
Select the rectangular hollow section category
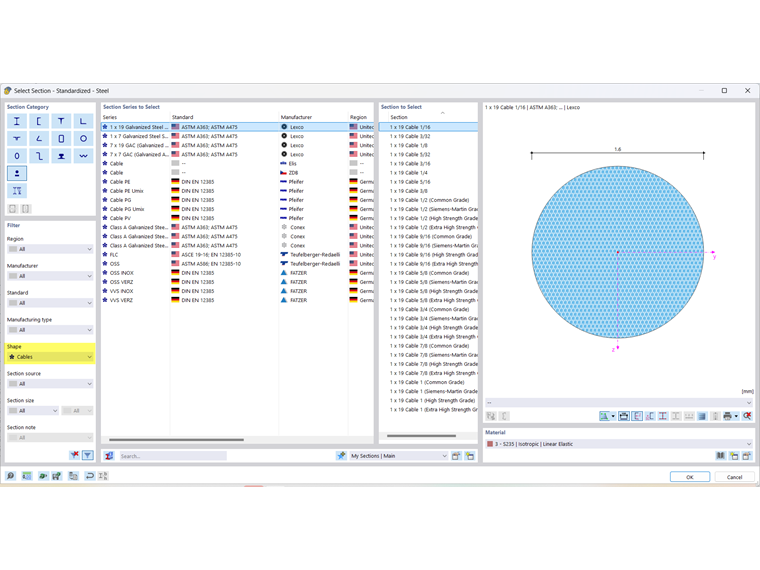(x=61, y=139)
